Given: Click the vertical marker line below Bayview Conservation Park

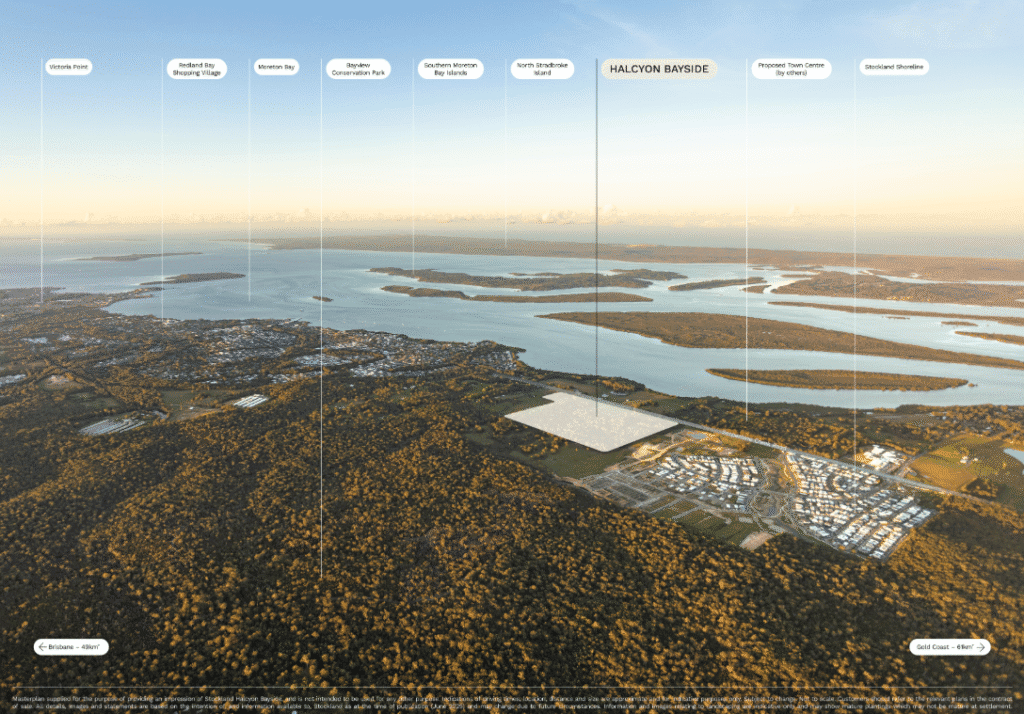Looking at the screenshot, I should (x=321, y=300).
